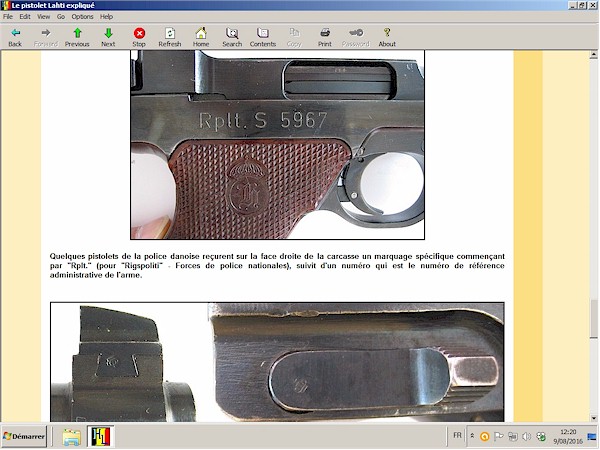This screenshot has width=600, height=450.
Task: Open the volume speaker tray icon
Action: pyautogui.click(x=527, y=436)
